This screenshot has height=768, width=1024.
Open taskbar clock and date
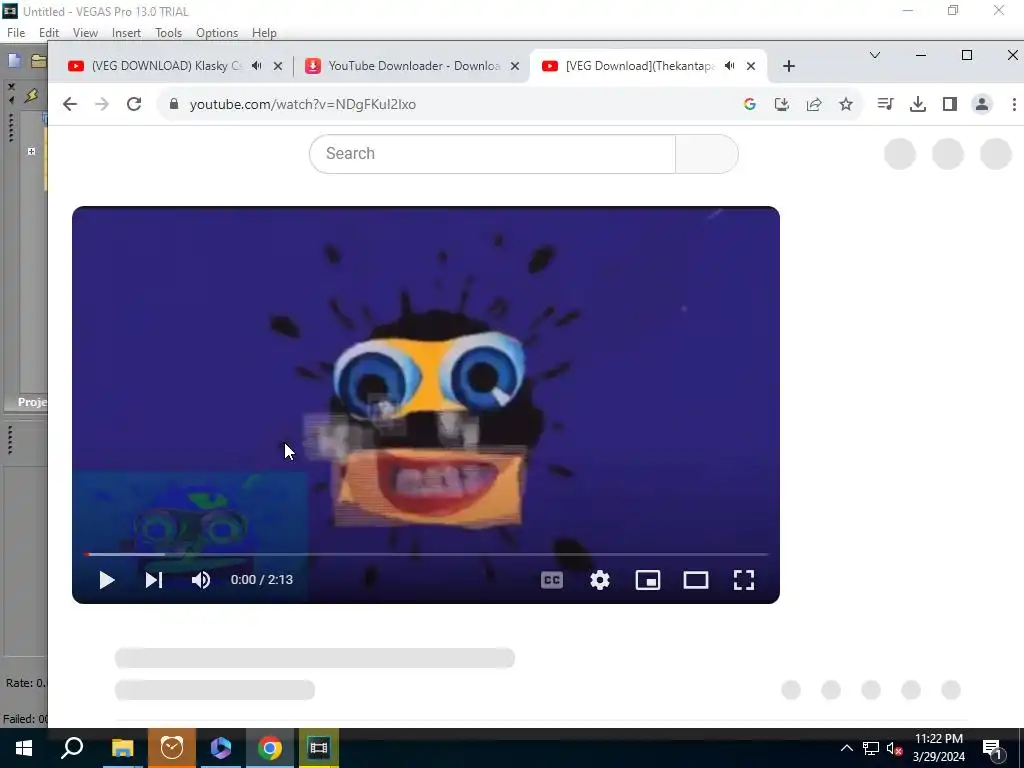click(938, 748)
